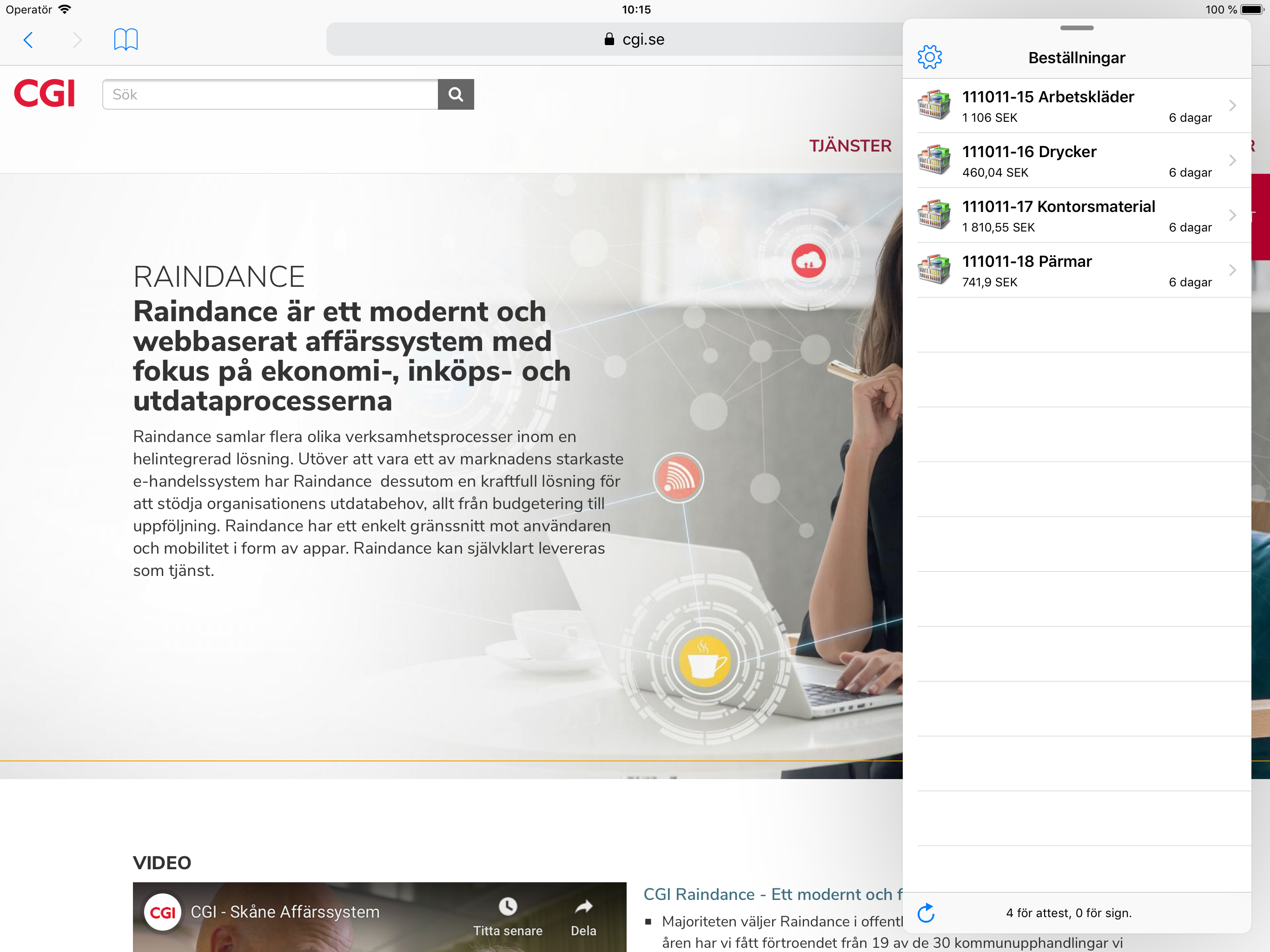1270x952 pixels.
Task: Click the Dela share arrow on video
Action: point(583,906)
